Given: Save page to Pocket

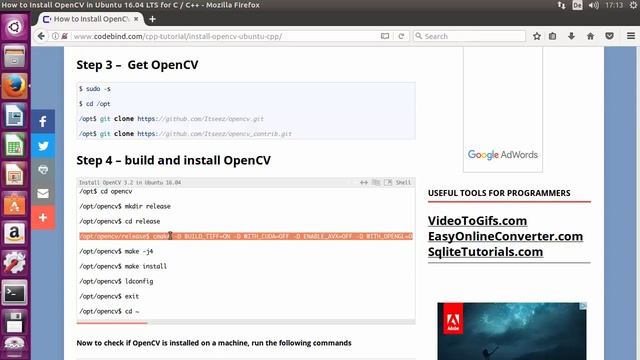Looking at the screenshot, I should (x=609, y=36).
